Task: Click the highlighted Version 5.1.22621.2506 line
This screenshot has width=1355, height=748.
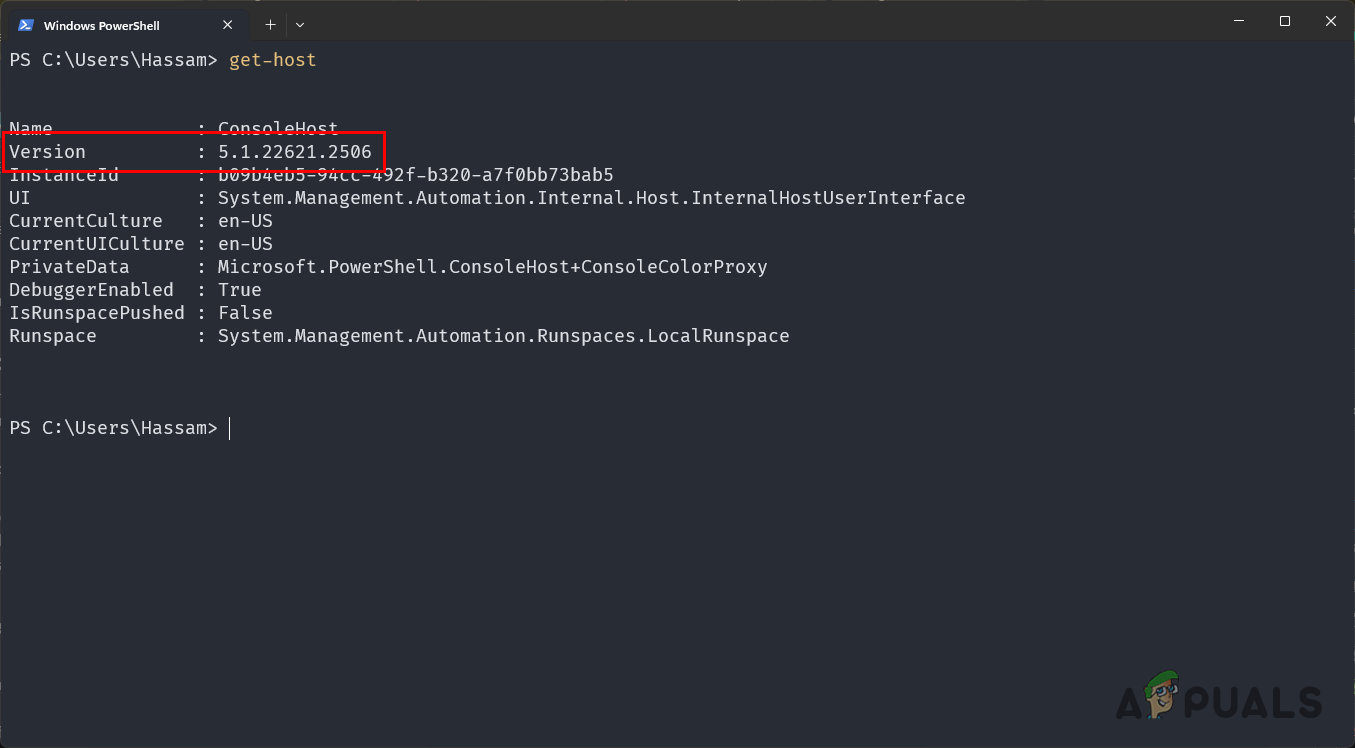Action: tap(195, 151)
